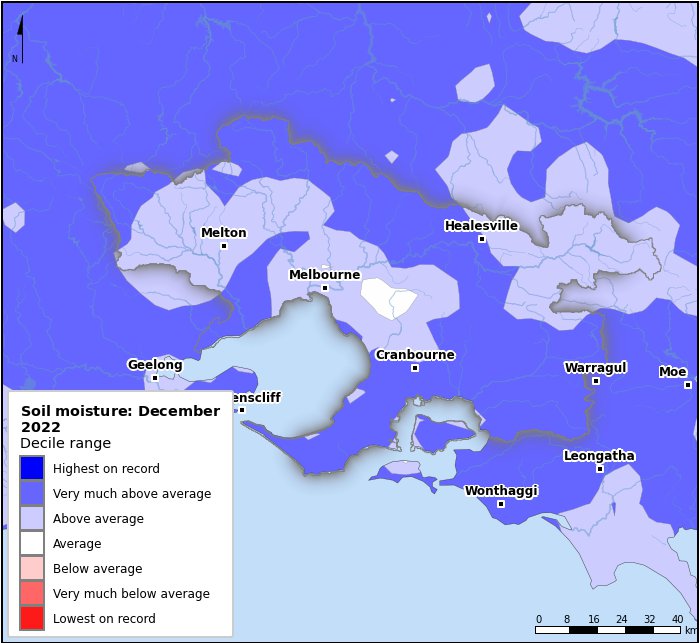Click the Cranbourne map label
Screen dimensions: 700x643
[x=415, y=355]
